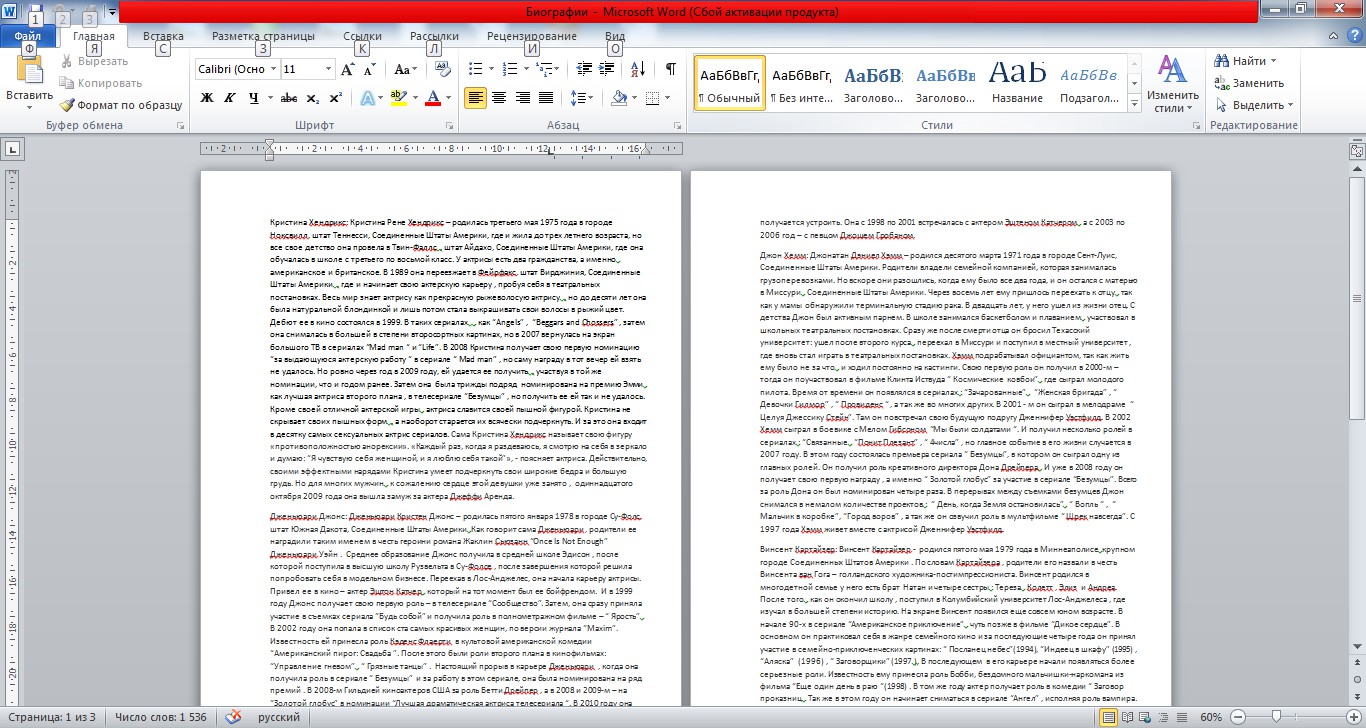Click the Bullets list icon
1366x728 pixels.
(475, 69)
